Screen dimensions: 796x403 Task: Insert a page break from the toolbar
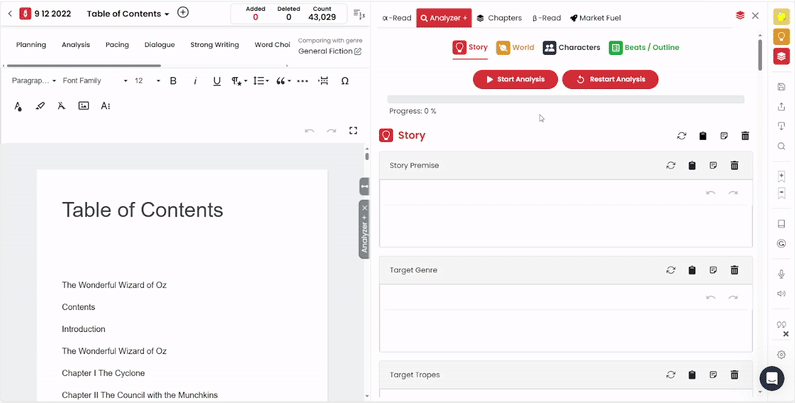pyautogui.click(x=323, y=81)
